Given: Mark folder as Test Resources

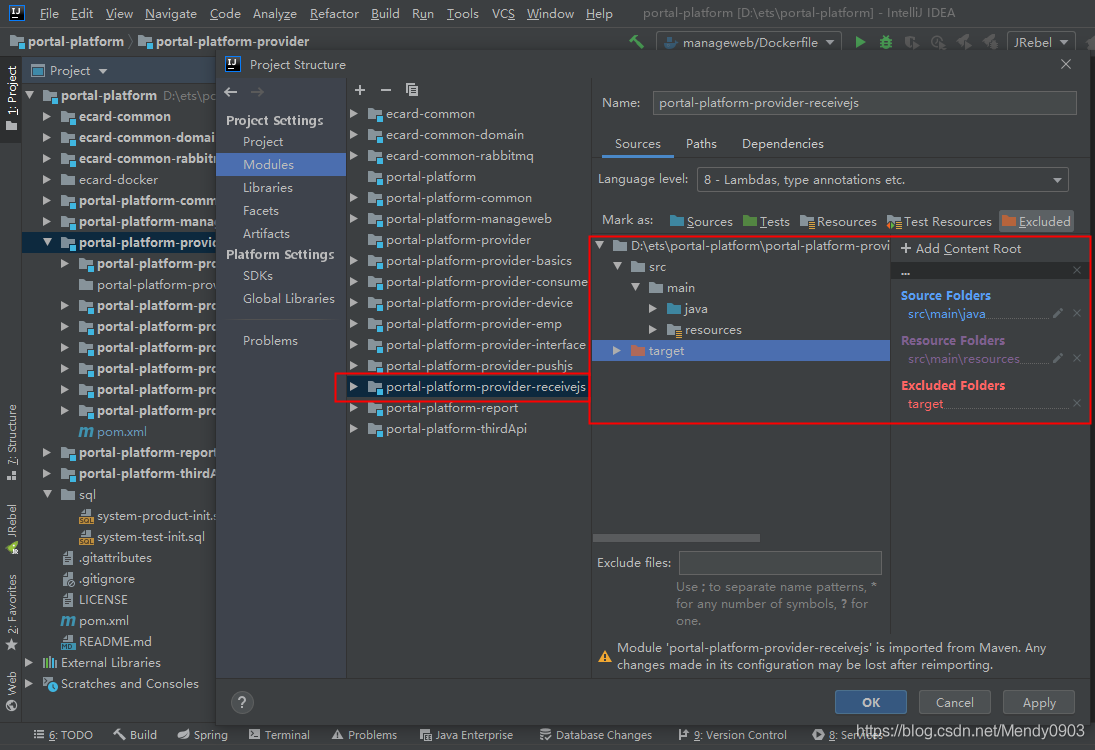Looking at the screenshot, I should (x=939, y=221).
